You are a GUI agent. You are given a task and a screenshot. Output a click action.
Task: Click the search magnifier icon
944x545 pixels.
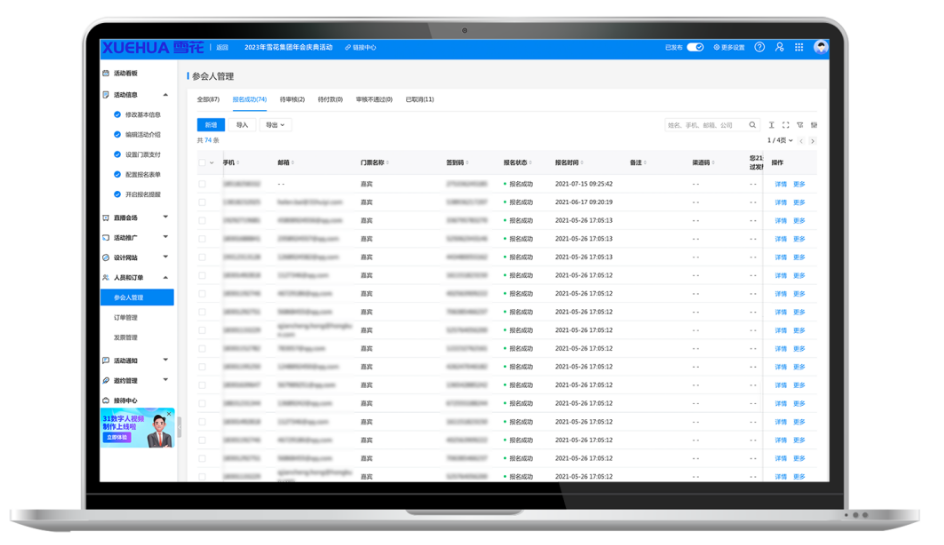click(753, 125)
